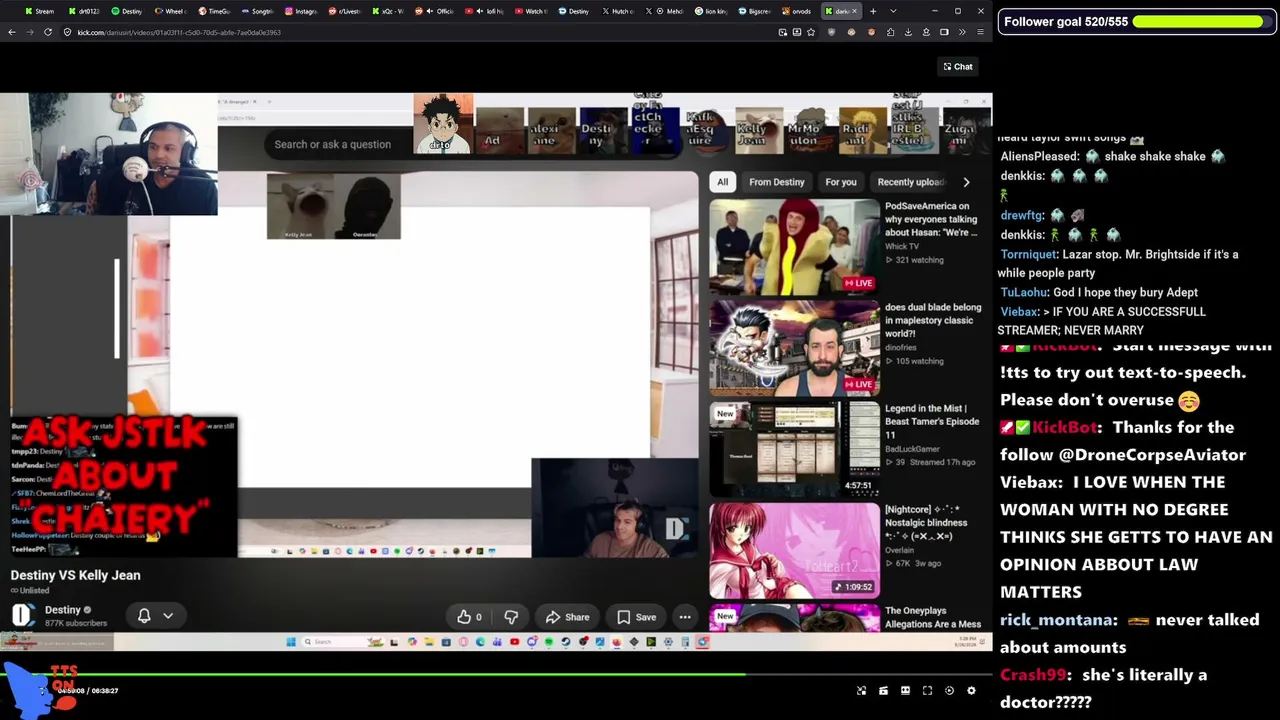1280x720 pixels.
Task: Open the PodSaveAmerica live video thumbnail
Action: tap(795, 246)
